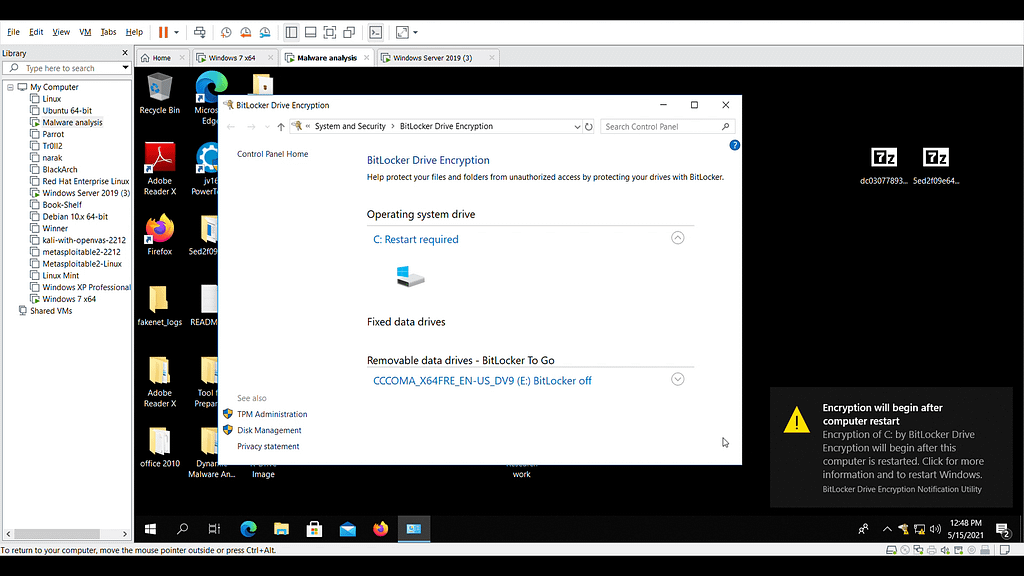
Task: Select the 5ed2f09e64 7z archive on desktop
Action: coord(936,166)
